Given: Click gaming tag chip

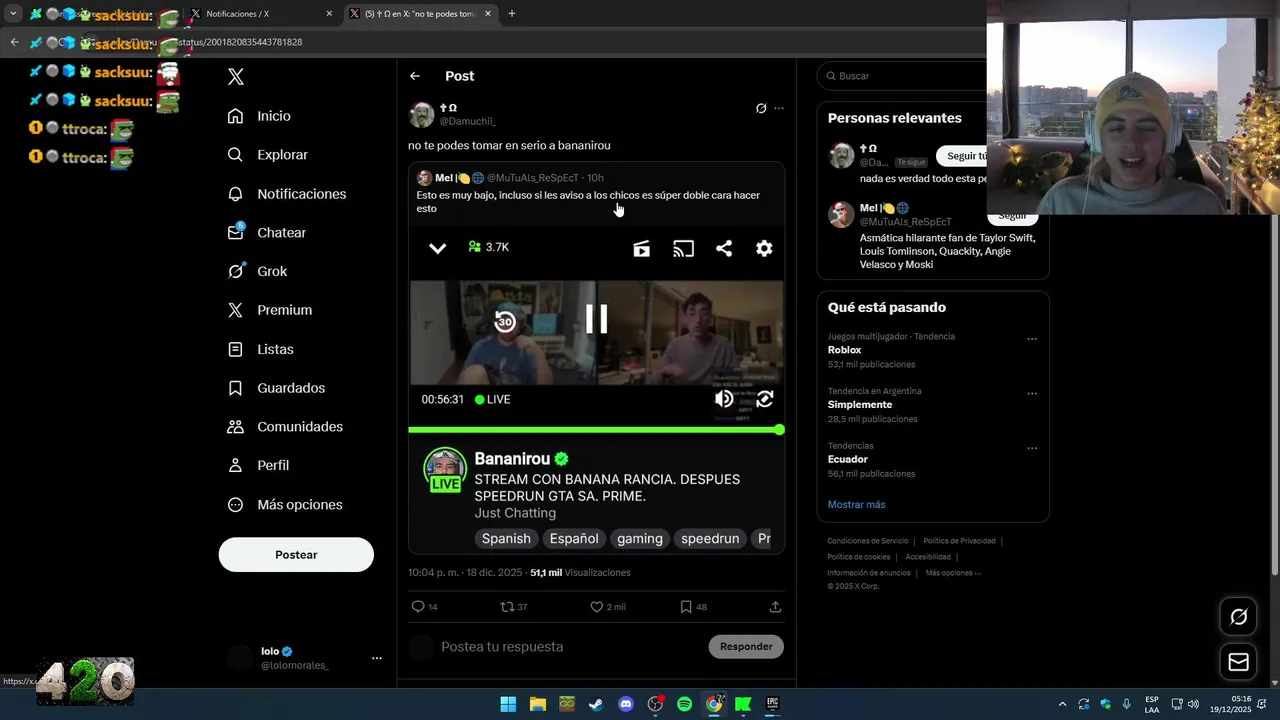Looking at the screenshot, I should (x=640, y=539).
